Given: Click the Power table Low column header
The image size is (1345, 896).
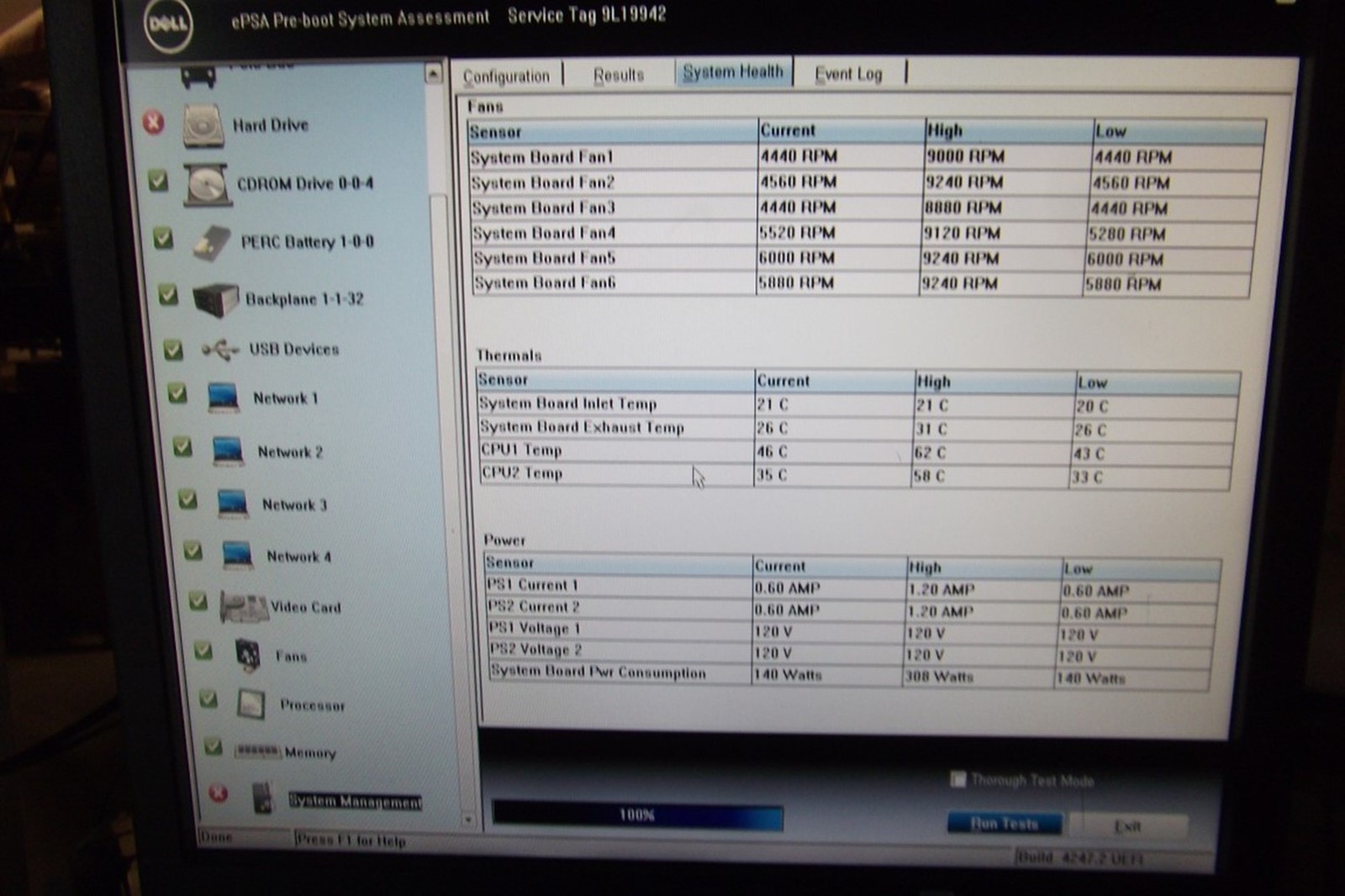Looking at the screenshot, I should 1141,569.
